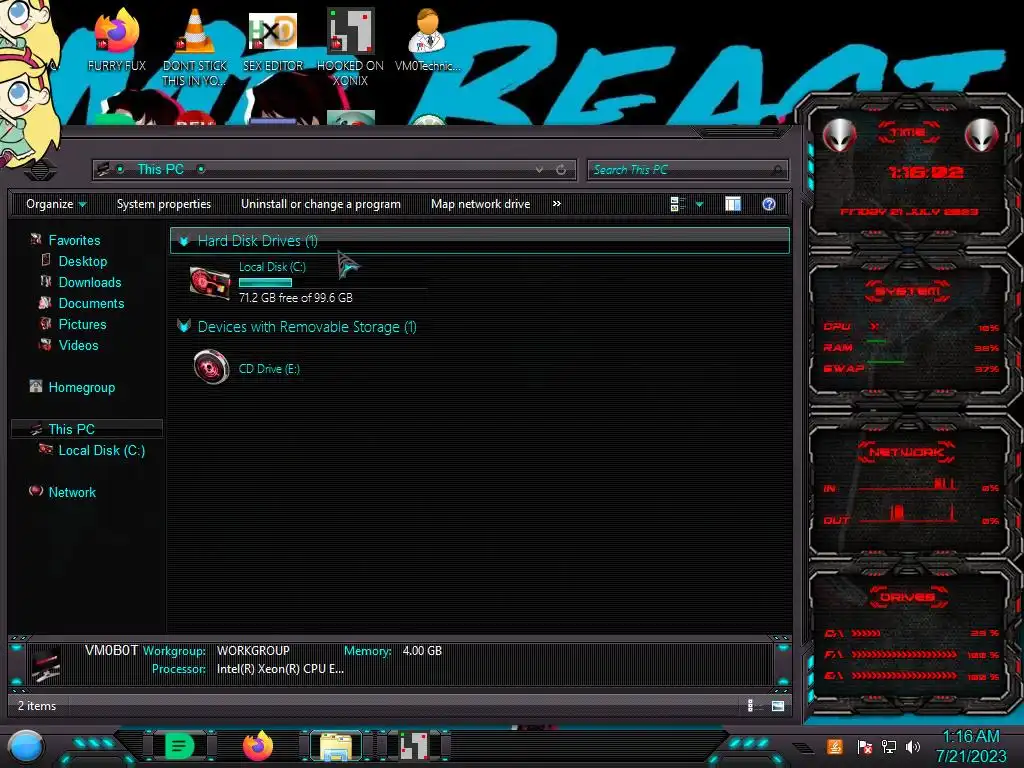Open the green notes app on the taskbar

(179, 746)
